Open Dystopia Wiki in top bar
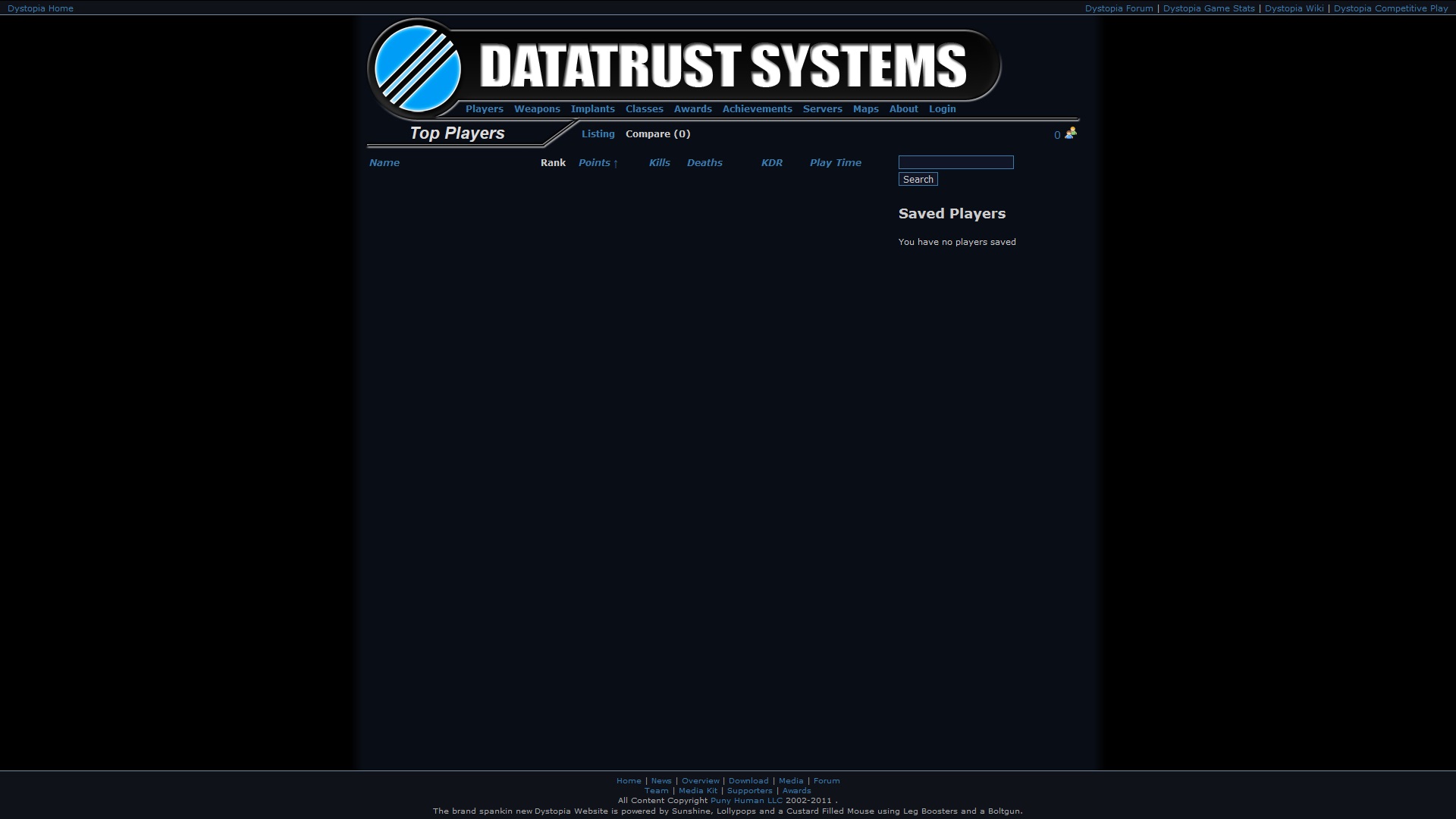The image size is (1456, 819). [1294, 8]
